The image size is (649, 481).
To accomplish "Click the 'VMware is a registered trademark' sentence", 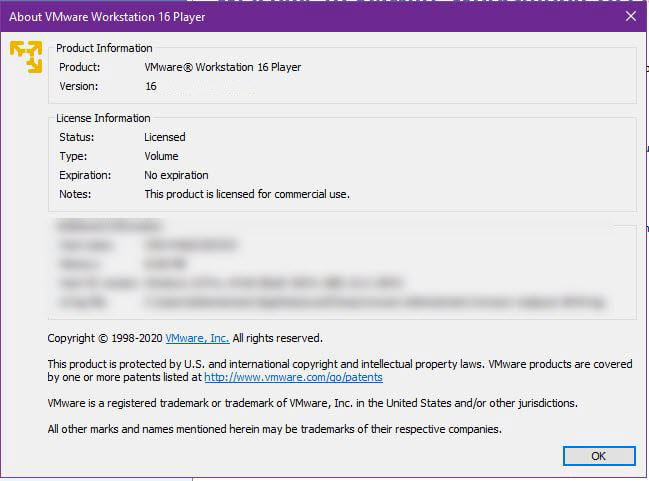I will 312,403.
